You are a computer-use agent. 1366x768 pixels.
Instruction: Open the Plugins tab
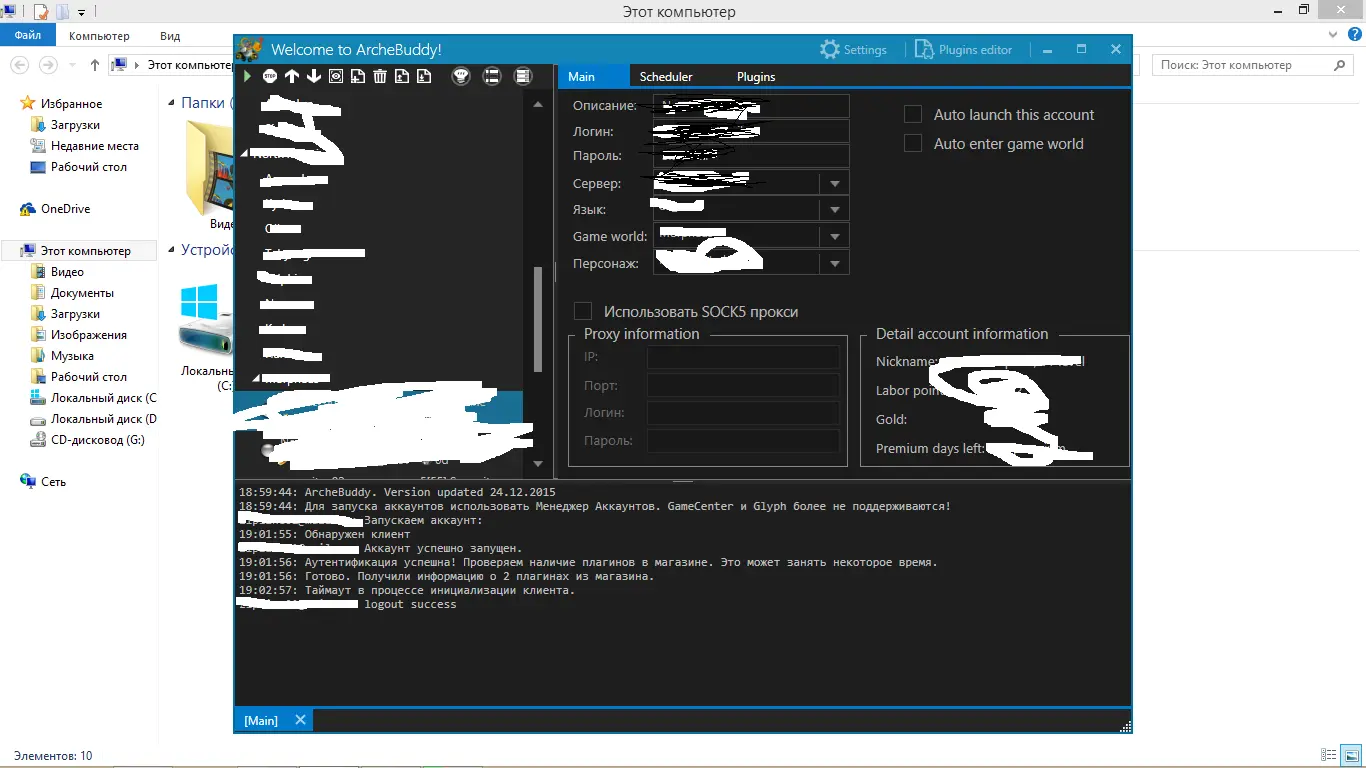(756, 77)
